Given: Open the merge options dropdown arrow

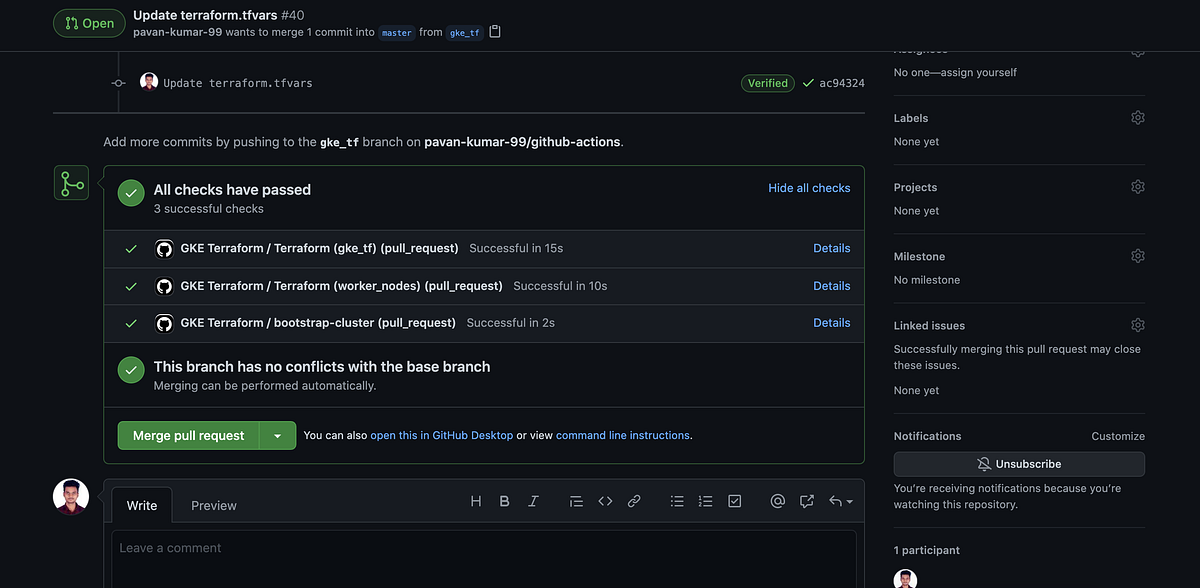Looking at the screenshot, I should pyautogui.click(x=278, y=435).
